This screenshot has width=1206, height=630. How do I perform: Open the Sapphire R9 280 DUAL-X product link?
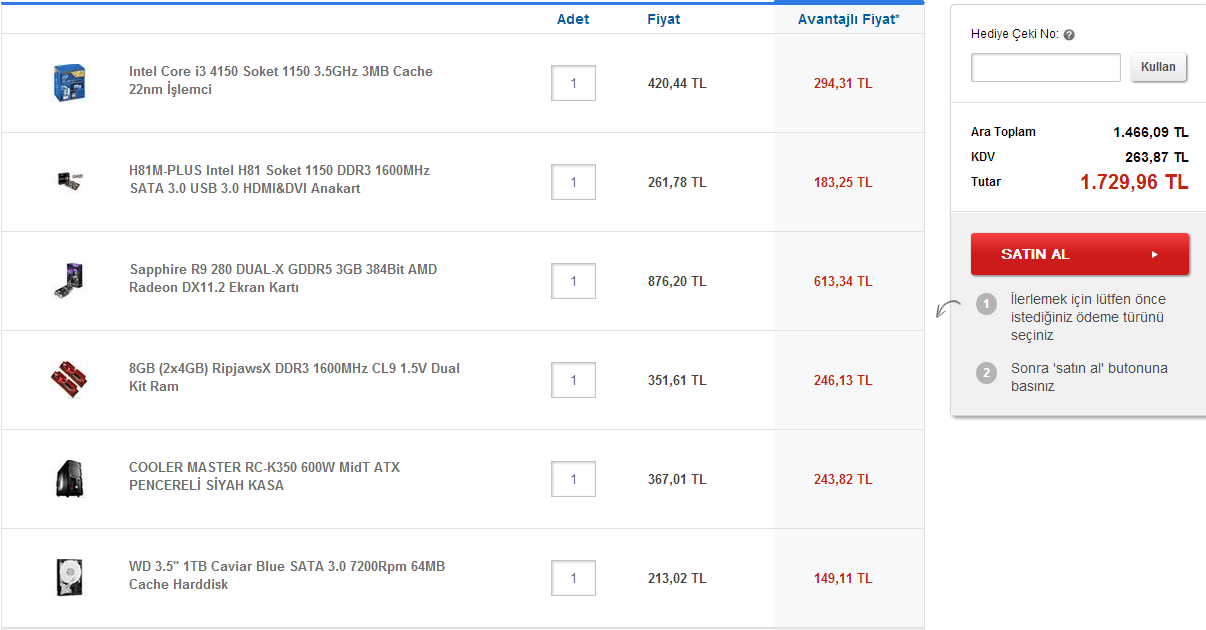[283, 278]
